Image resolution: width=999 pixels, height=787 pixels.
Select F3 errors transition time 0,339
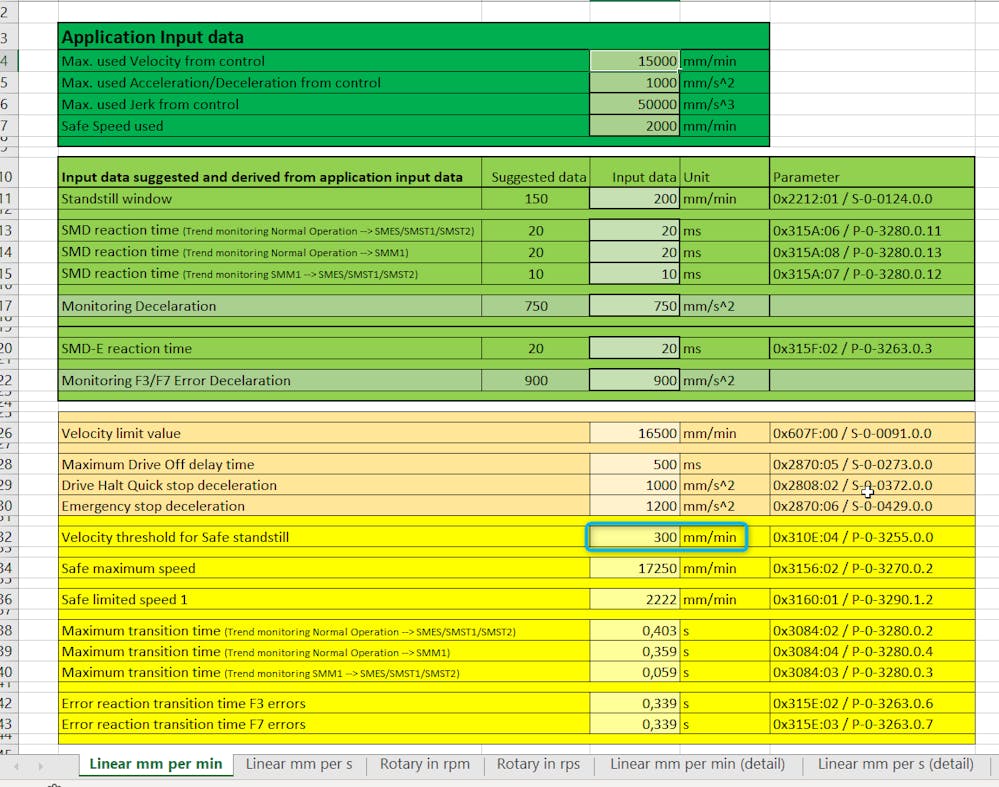635,704
